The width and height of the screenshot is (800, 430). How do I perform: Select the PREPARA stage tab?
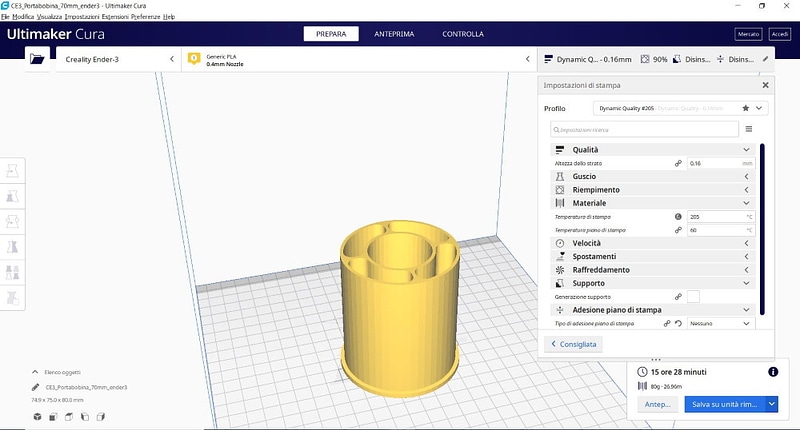[331, 34]
